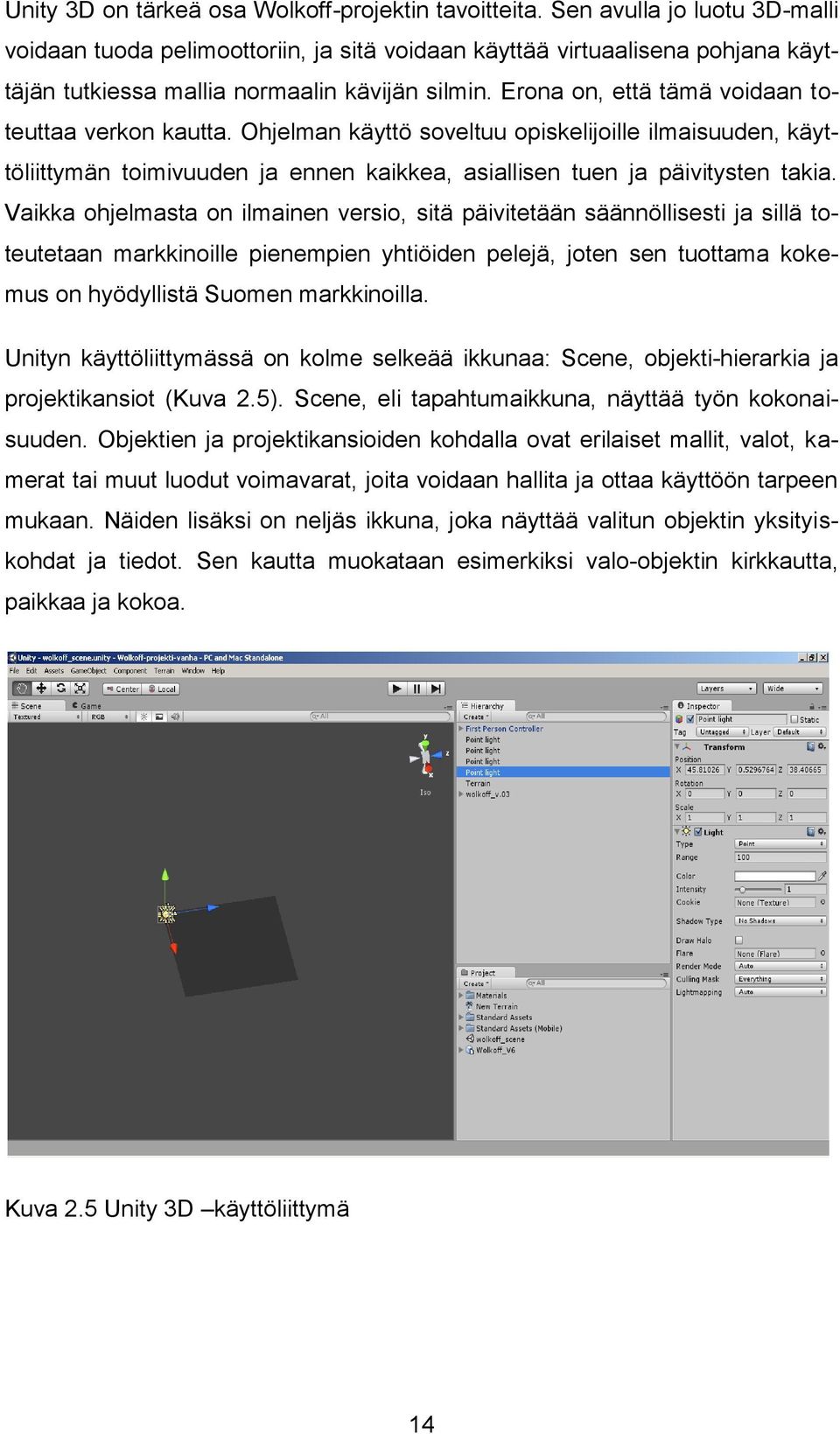Select the Move tool in toolbar
The image size is (840, 1434).
41,689
